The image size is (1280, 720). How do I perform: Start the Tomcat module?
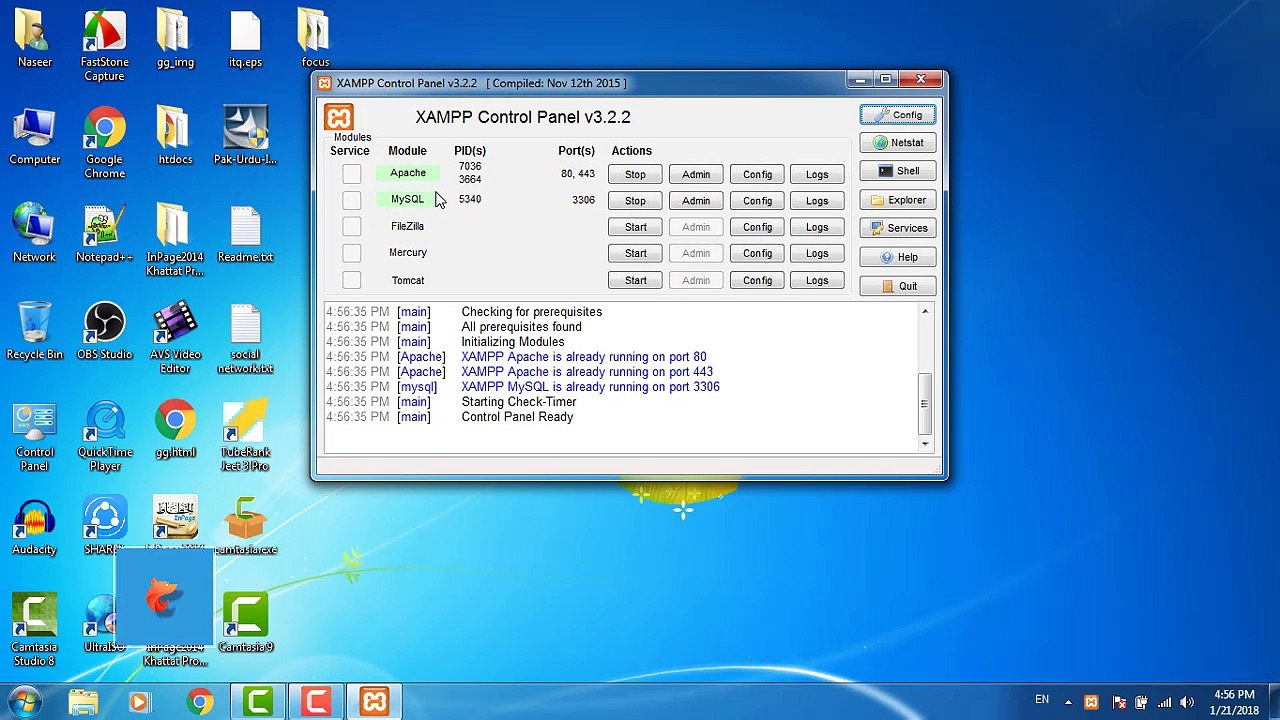pos(635,280)
